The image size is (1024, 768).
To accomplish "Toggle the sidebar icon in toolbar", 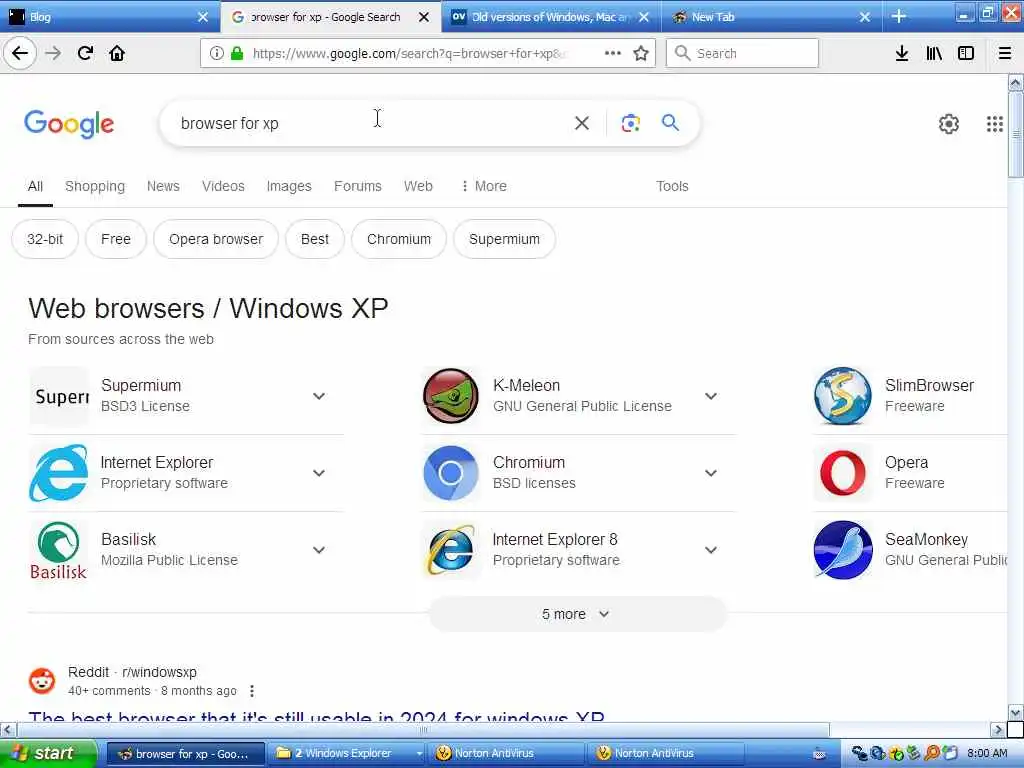I will pos(966,53).
